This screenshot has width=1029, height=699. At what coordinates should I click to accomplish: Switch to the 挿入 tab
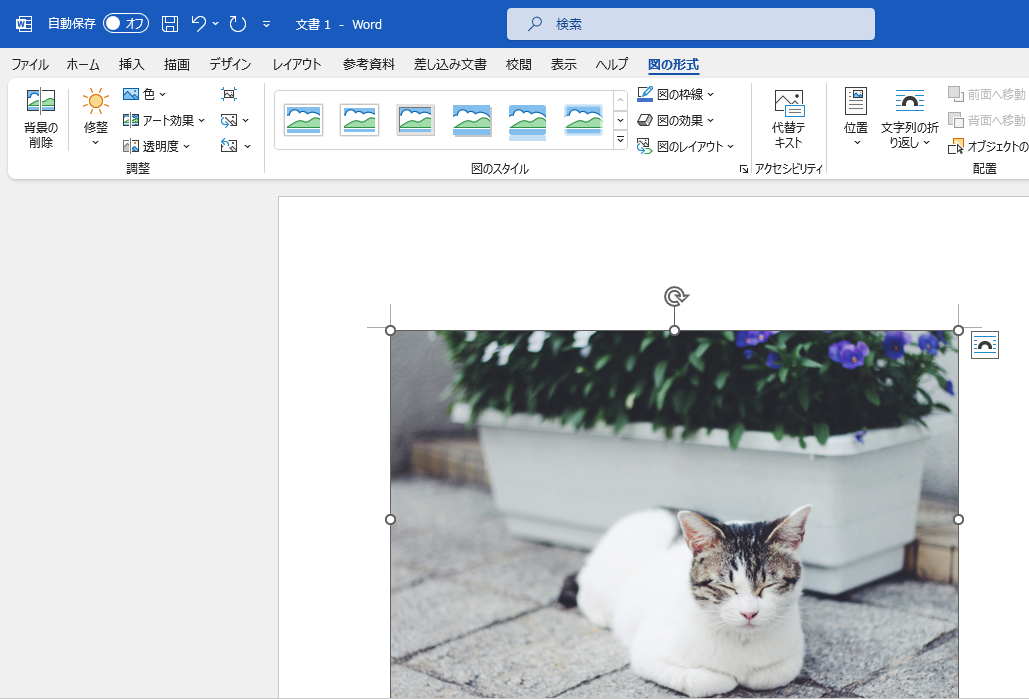[131, 64]
